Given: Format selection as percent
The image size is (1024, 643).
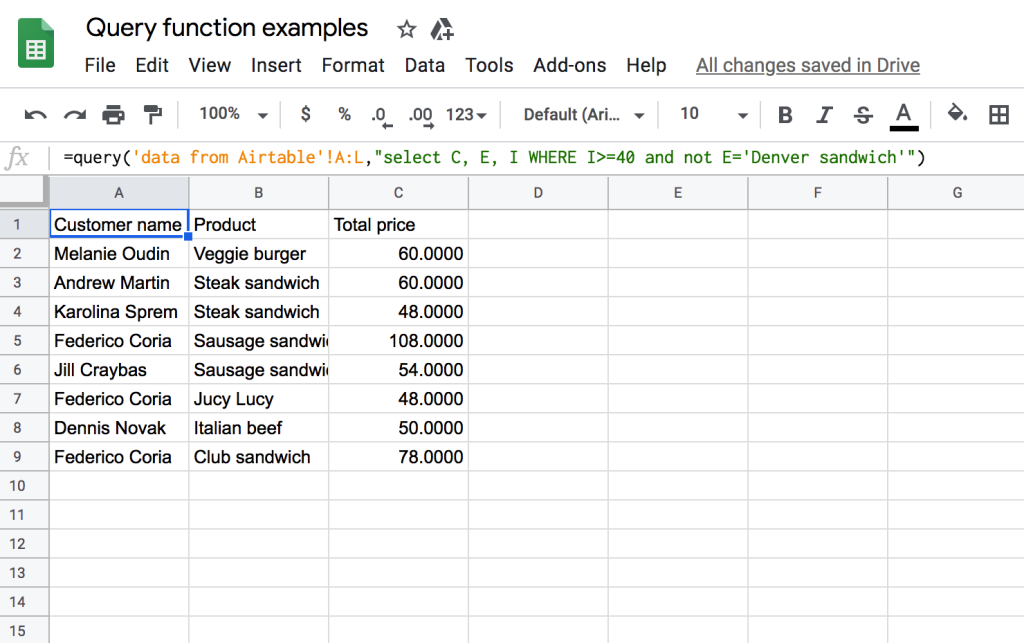Looking at the screenshot, I should [343, 114].
